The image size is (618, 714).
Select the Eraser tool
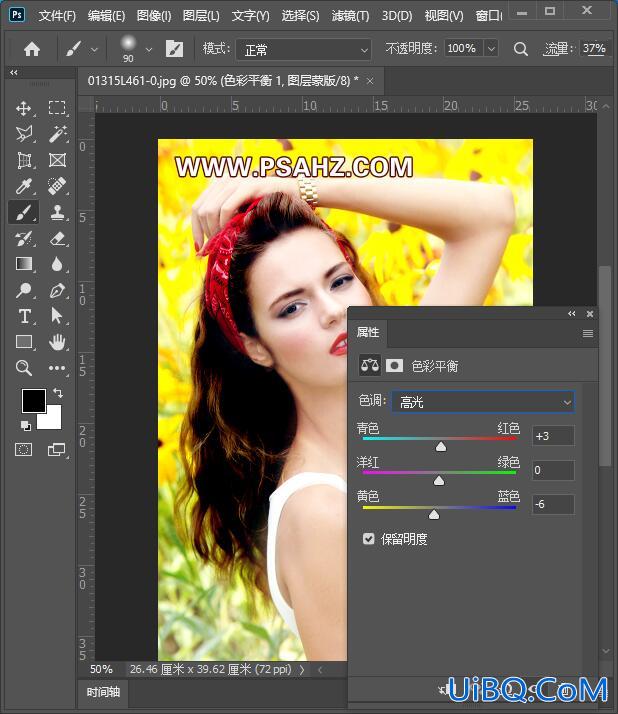pyautogui.click(x=57, y=238)
